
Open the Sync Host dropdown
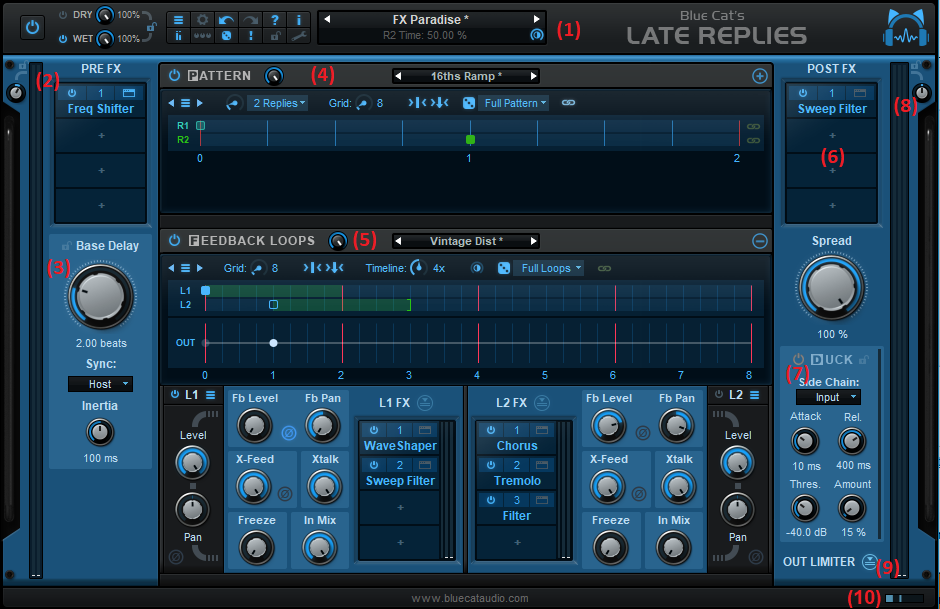[x=100, y=384]
